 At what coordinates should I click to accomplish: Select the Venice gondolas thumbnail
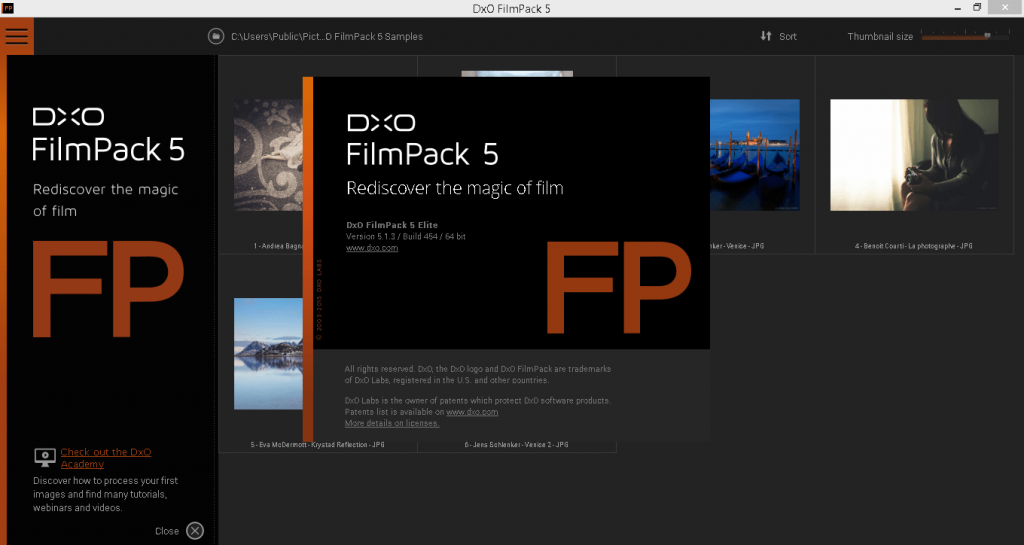point(754,155)
